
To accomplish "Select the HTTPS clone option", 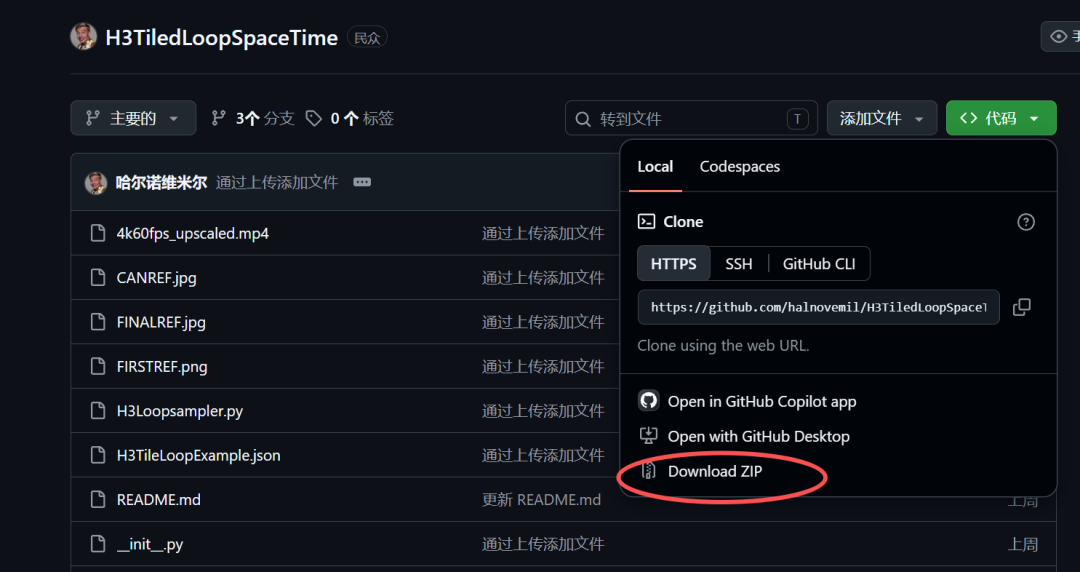I will (x=674, y=263).
